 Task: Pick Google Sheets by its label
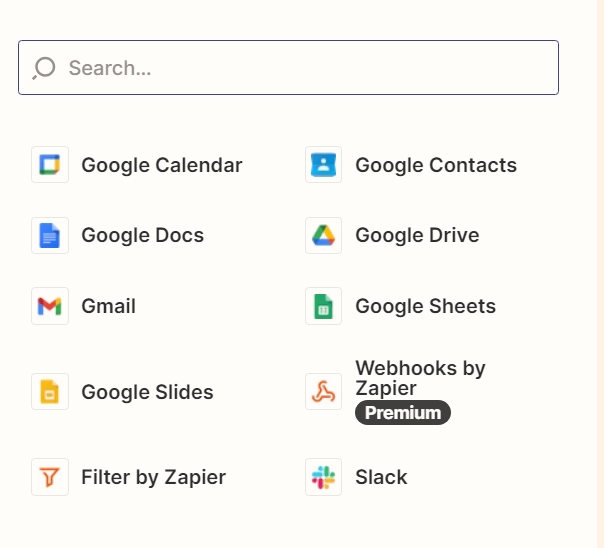pos(425,306)
